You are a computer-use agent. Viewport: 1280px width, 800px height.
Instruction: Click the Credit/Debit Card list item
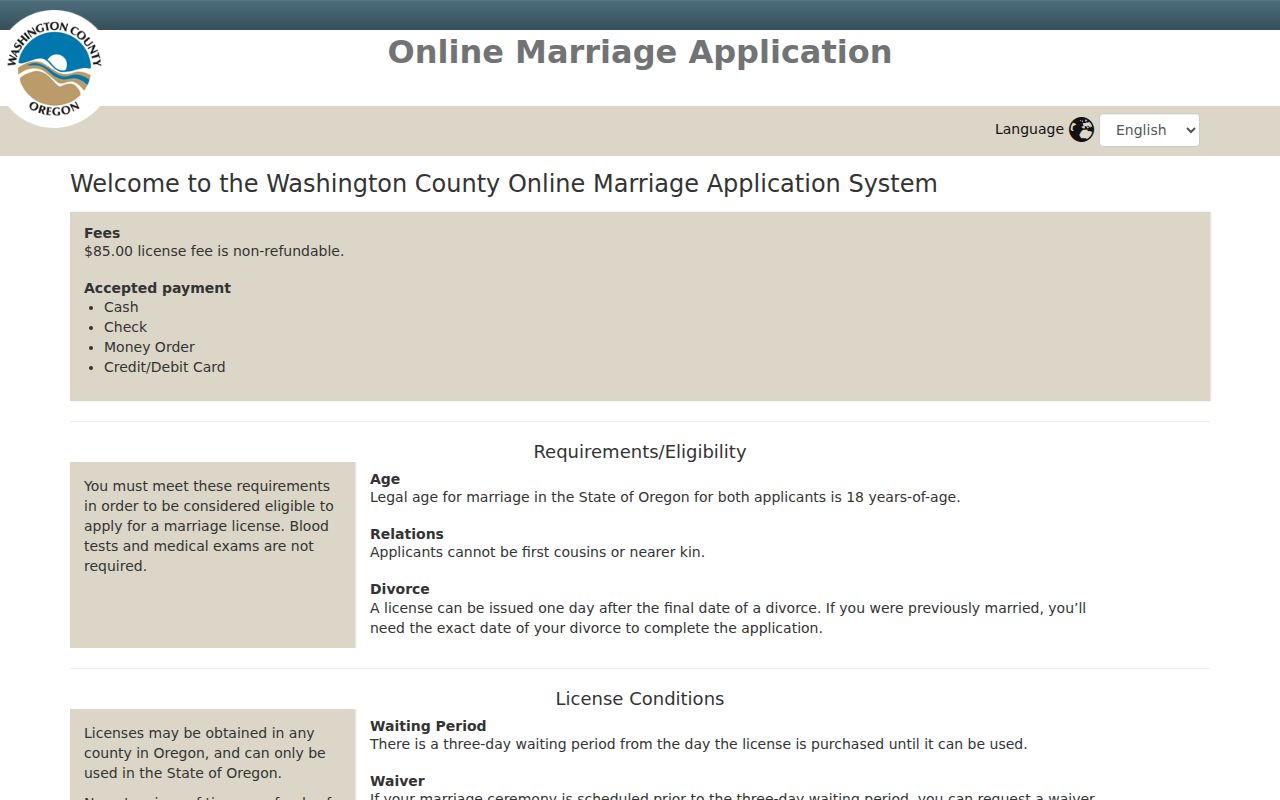click(x=165, y=367)
